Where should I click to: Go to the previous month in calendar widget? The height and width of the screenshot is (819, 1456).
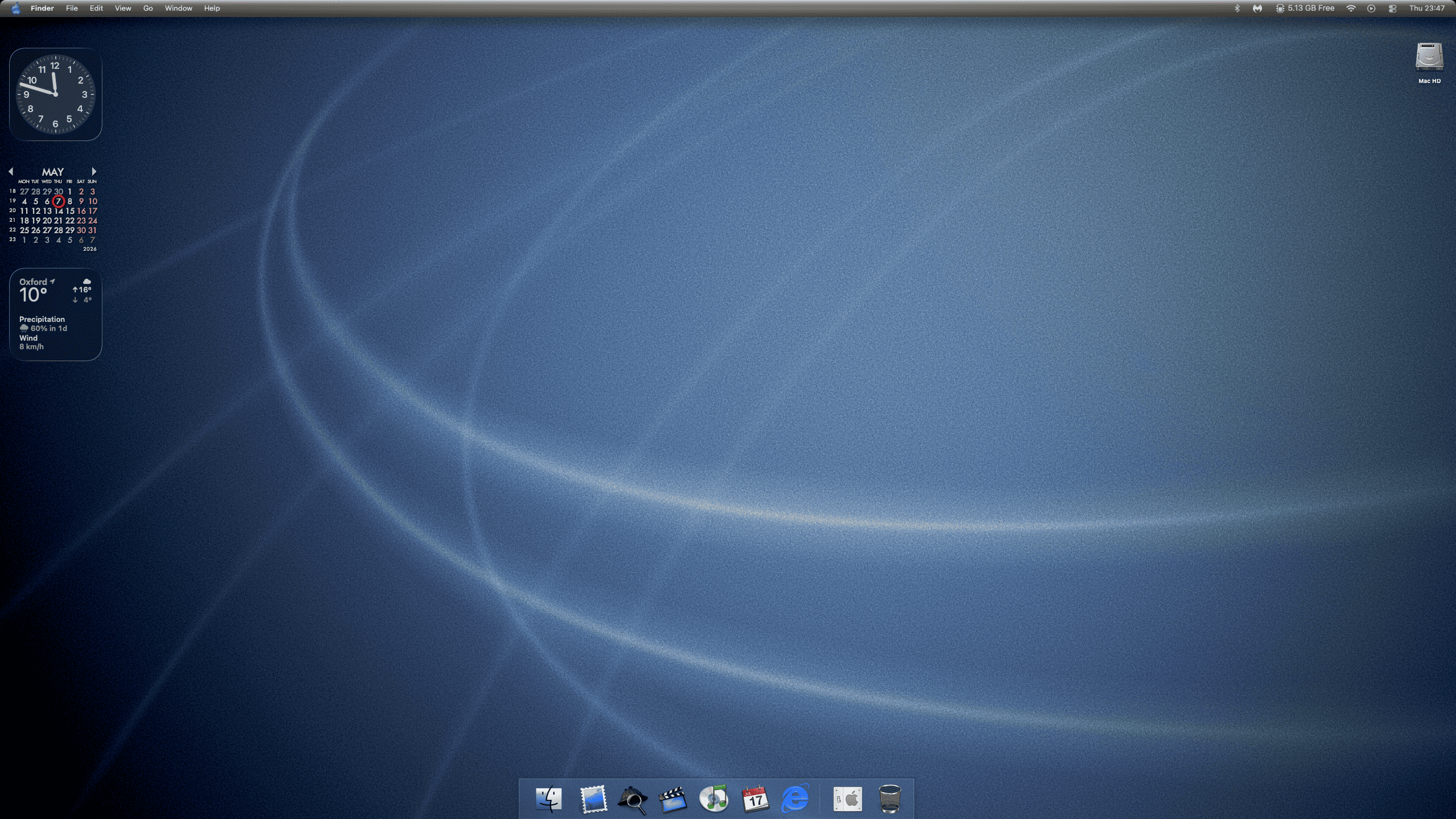11,171
